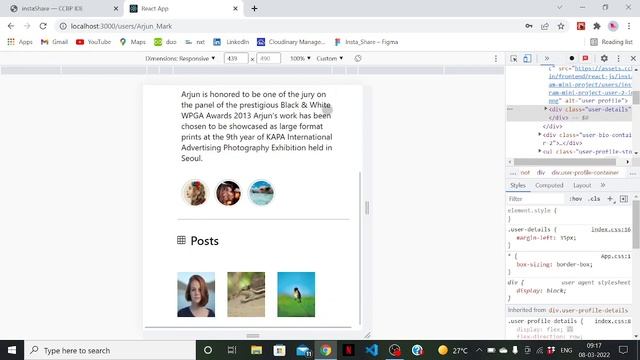Image resolution: width=640 pixels, height=360 pixels.
Task: Open the Cloudinary Management bookmark
Action: click(291, 42)
